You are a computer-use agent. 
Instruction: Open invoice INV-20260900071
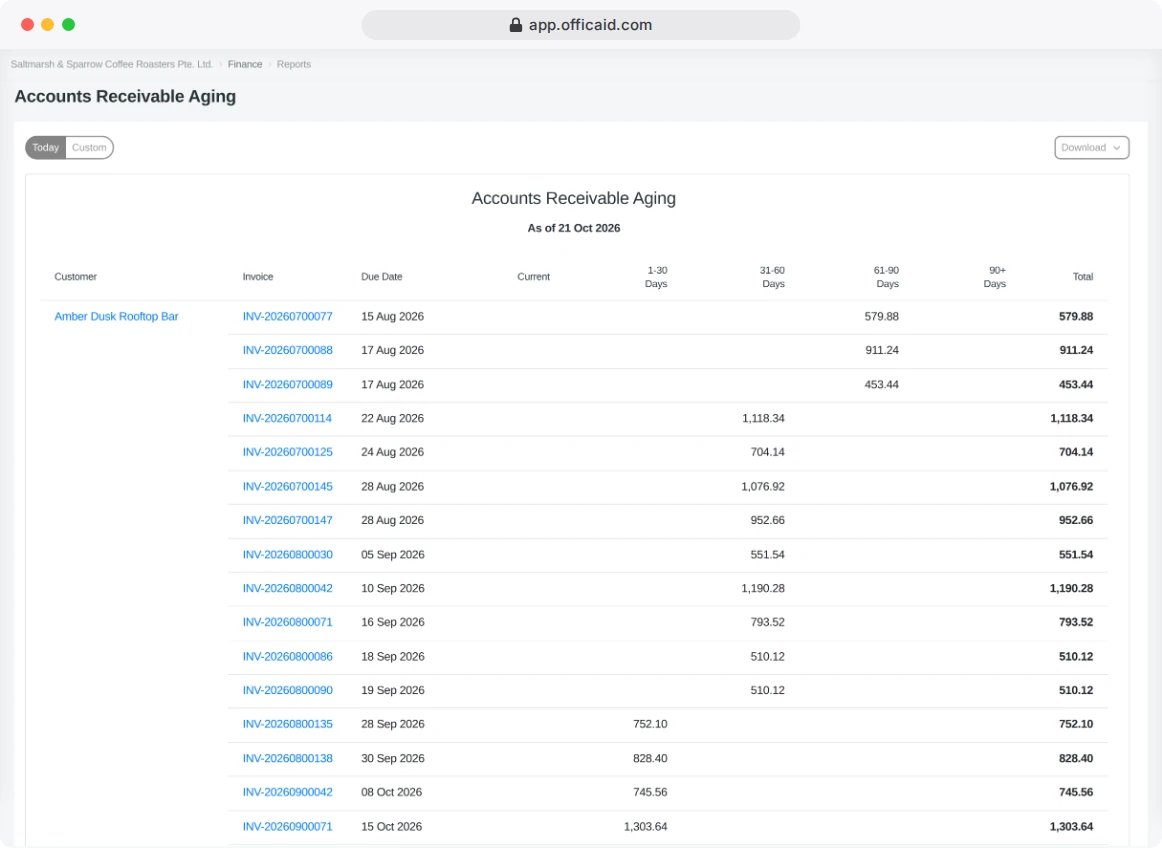point(288,827)
